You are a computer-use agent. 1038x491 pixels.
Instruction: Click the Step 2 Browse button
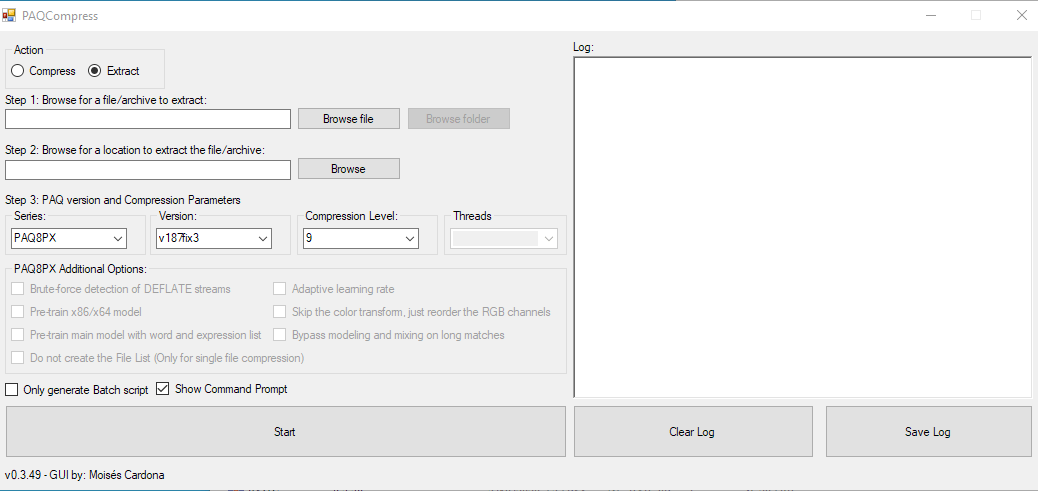348,169
